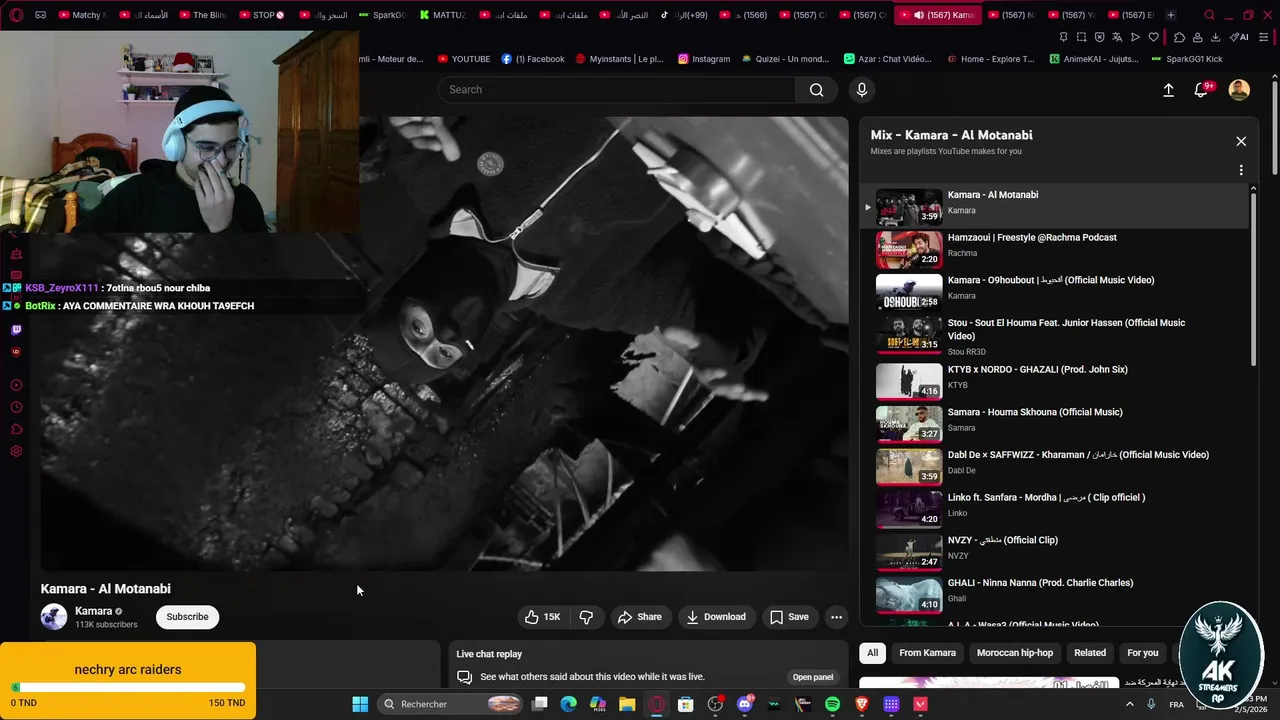Screen dimensions: 1280x720
Task: Open Spotify from the taskbar
Action: coord(832,704)
